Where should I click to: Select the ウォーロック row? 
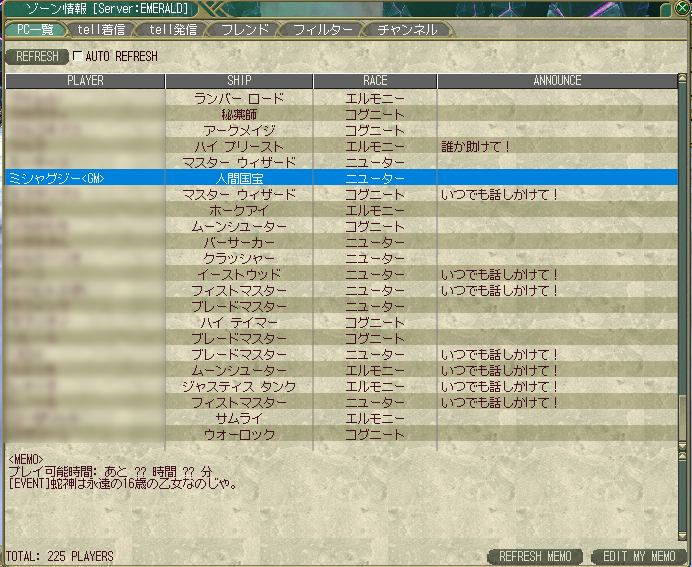click(x=342, y=434)
